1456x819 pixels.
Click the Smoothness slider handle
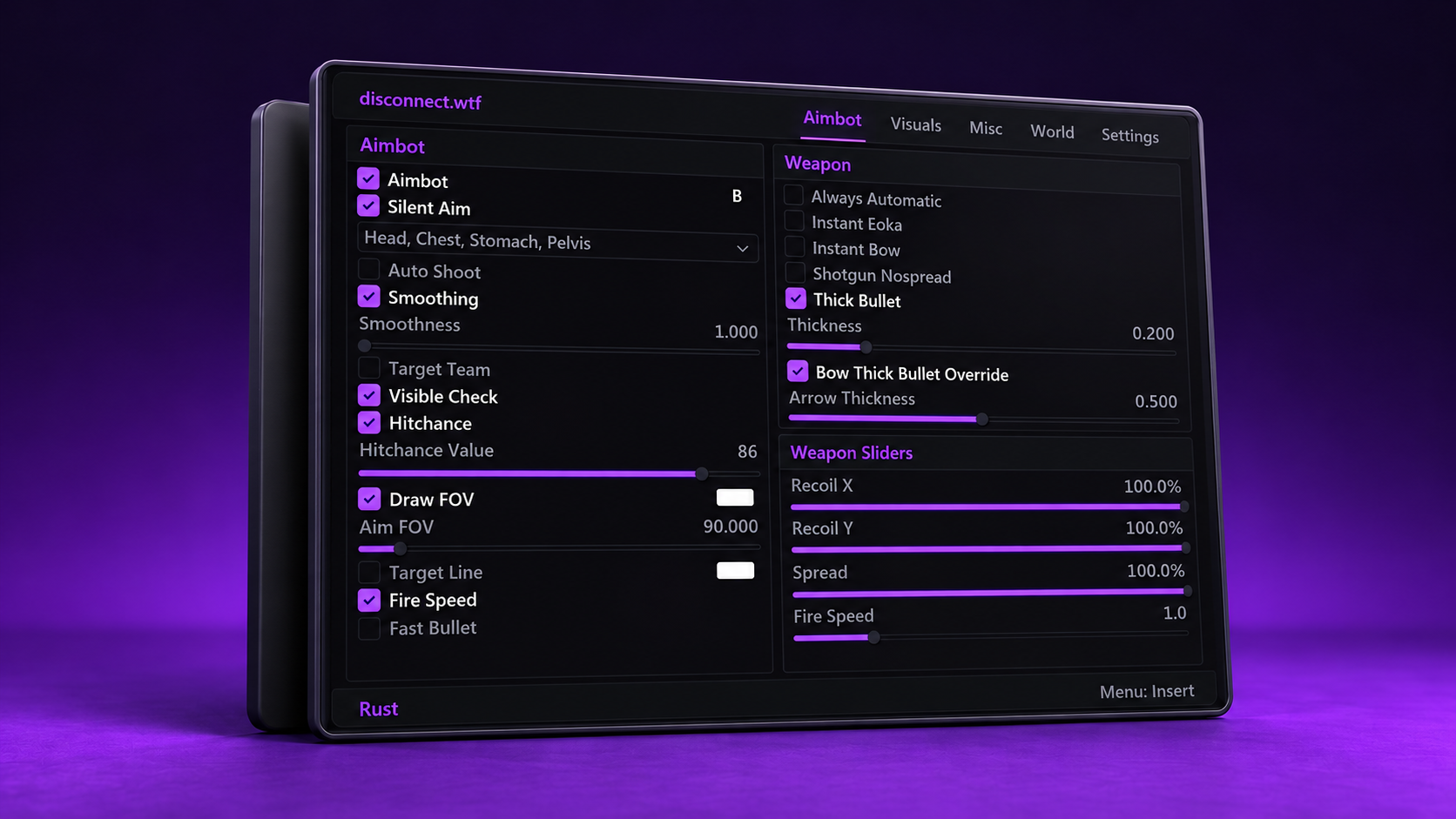(x=365, y=346)
